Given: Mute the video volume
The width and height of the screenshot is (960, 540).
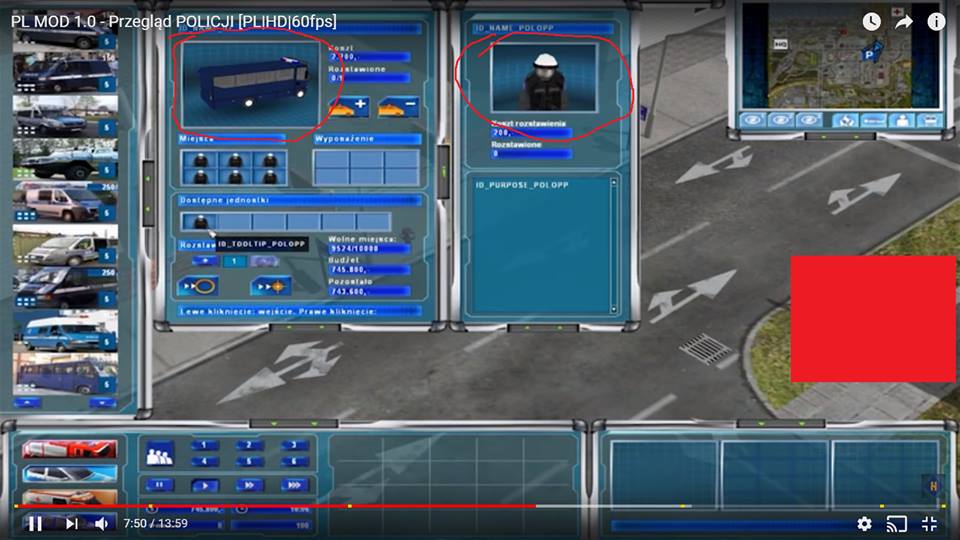Looking at the screenshot, I should pos(102,523).
